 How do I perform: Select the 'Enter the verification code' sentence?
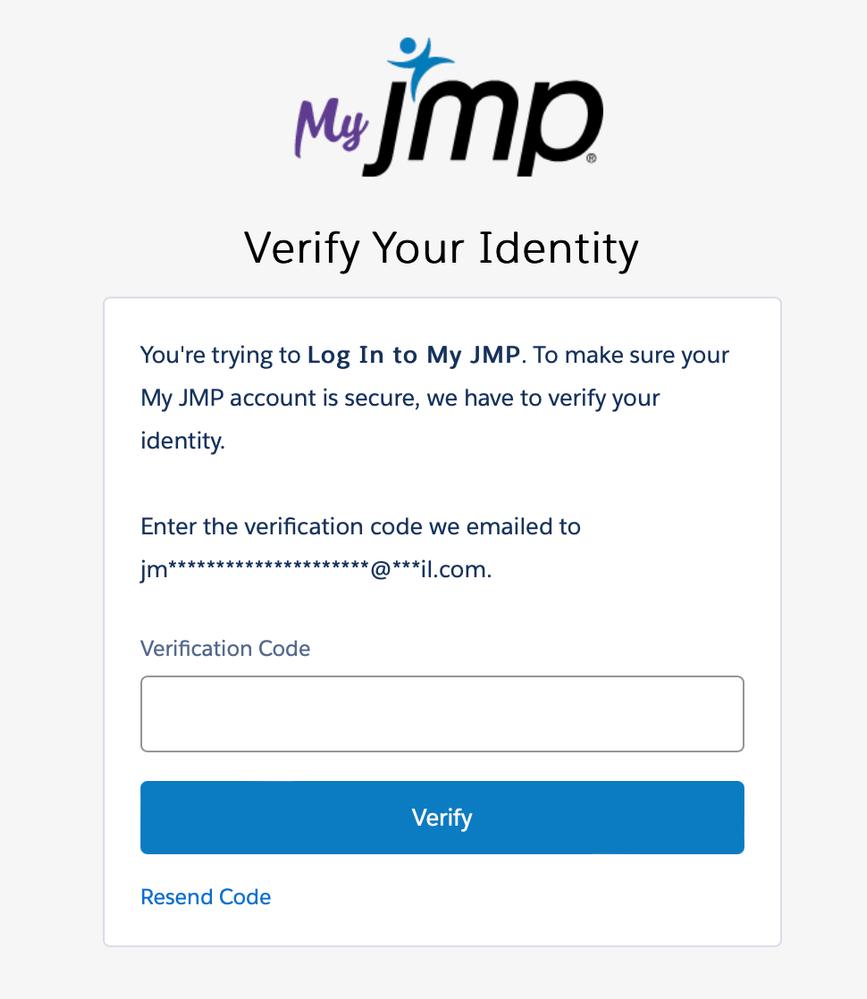(x=360, y=526)
